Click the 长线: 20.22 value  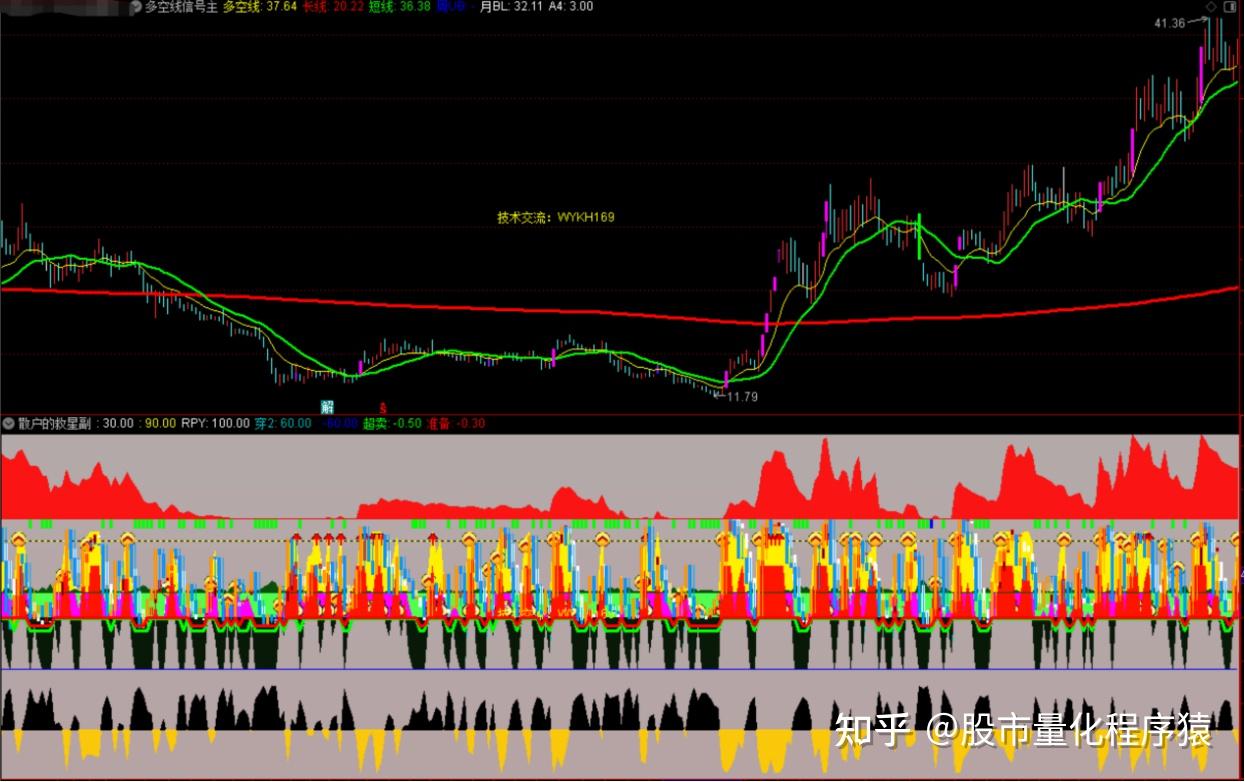[333, 7]
